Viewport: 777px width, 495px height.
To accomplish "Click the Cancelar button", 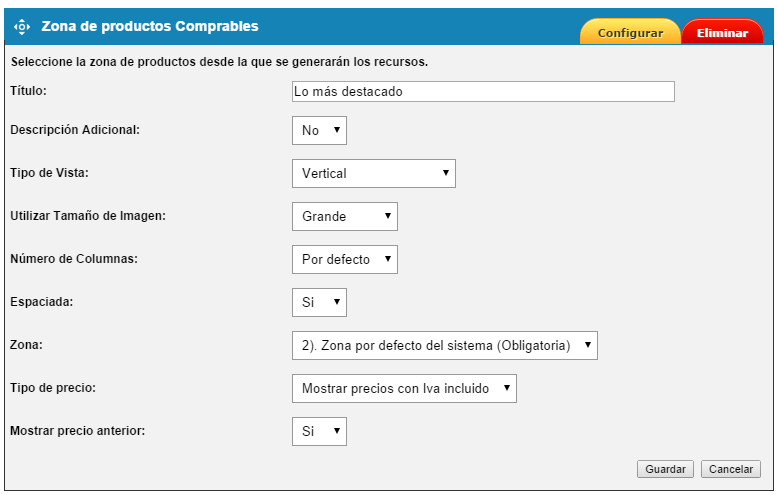I will [x=730, y=469].
